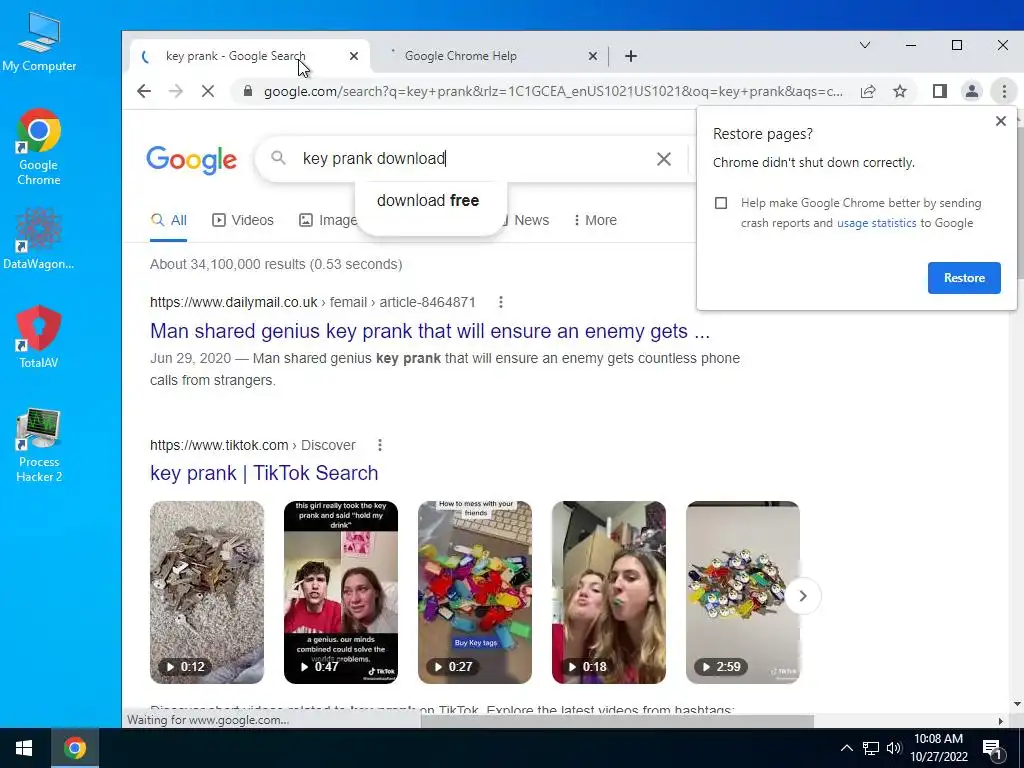Open tab search dropdown chevron
This screenshot has height=768, width=1024.
tap(865, 46)
